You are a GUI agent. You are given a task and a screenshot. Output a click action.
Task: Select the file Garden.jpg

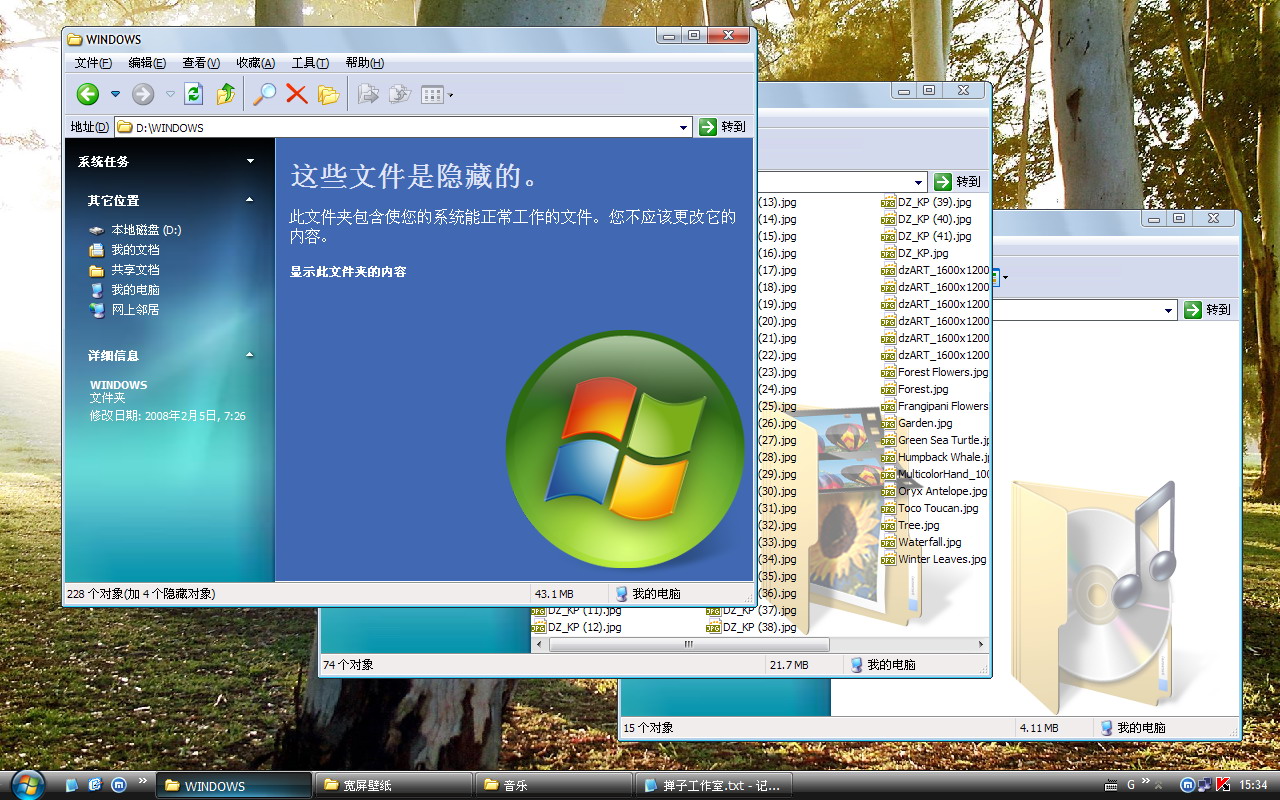917,423
